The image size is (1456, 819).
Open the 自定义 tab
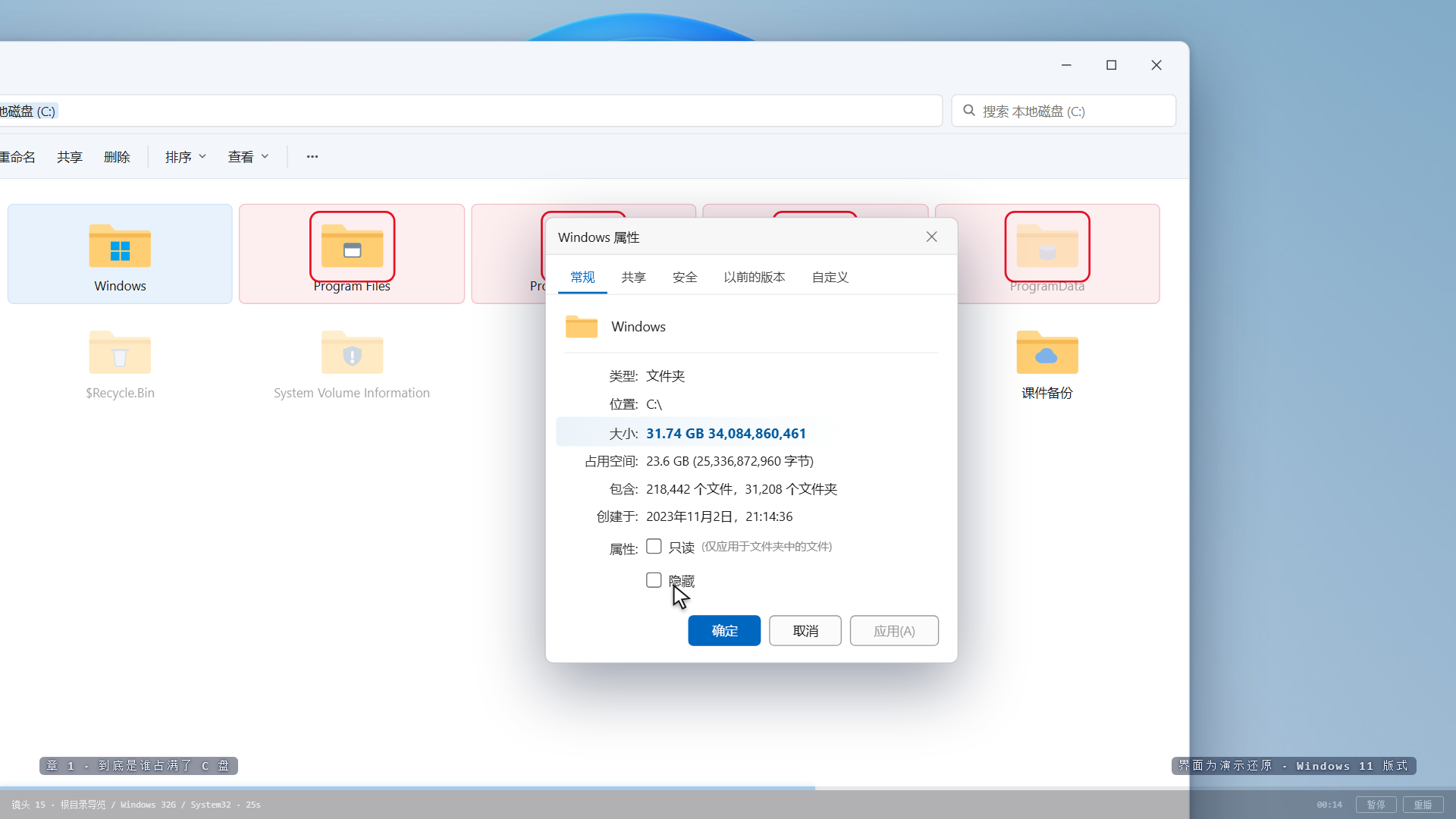coord(830,278)
